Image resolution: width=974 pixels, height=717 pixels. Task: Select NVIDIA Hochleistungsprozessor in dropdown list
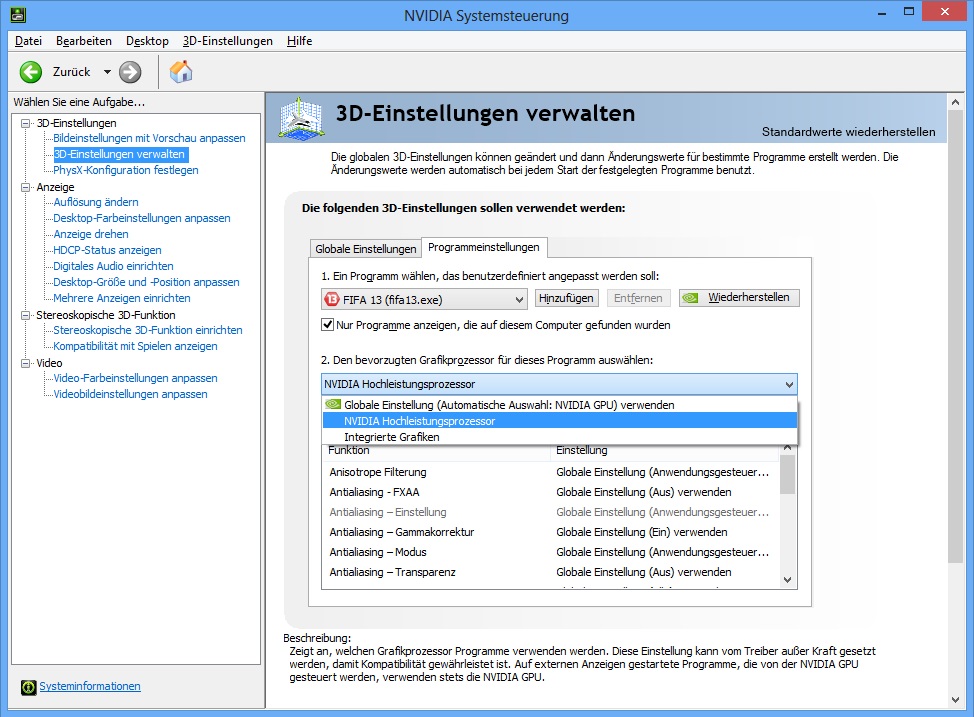pos(559,421)
